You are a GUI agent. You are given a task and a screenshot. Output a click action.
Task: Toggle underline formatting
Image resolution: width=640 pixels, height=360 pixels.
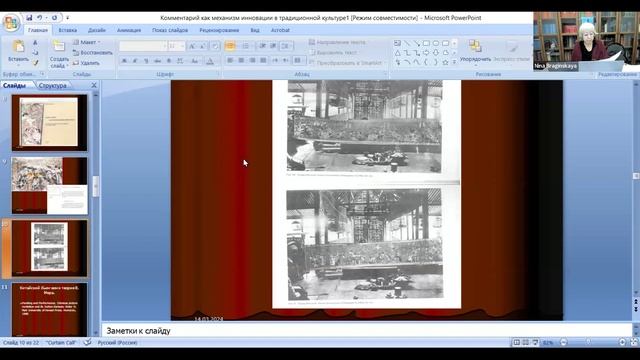[x=146, y=61]
